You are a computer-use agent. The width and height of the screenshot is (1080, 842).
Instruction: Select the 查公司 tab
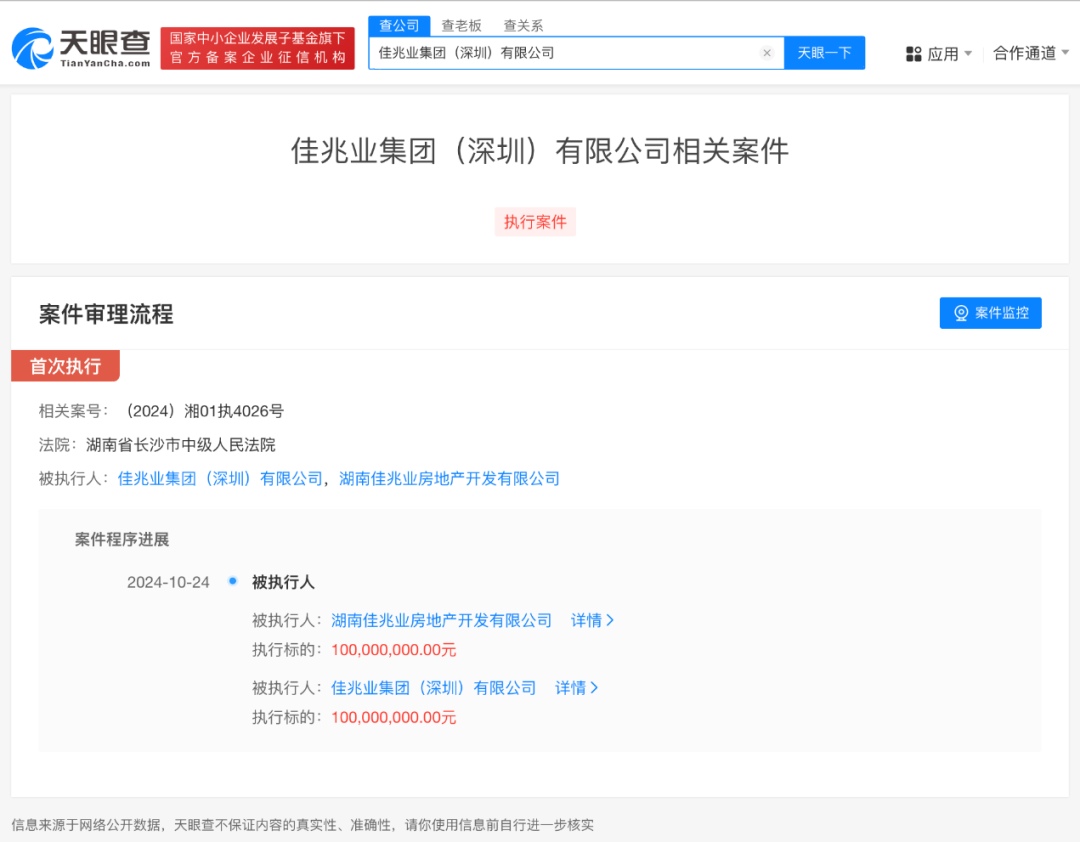tap(399, 25)
